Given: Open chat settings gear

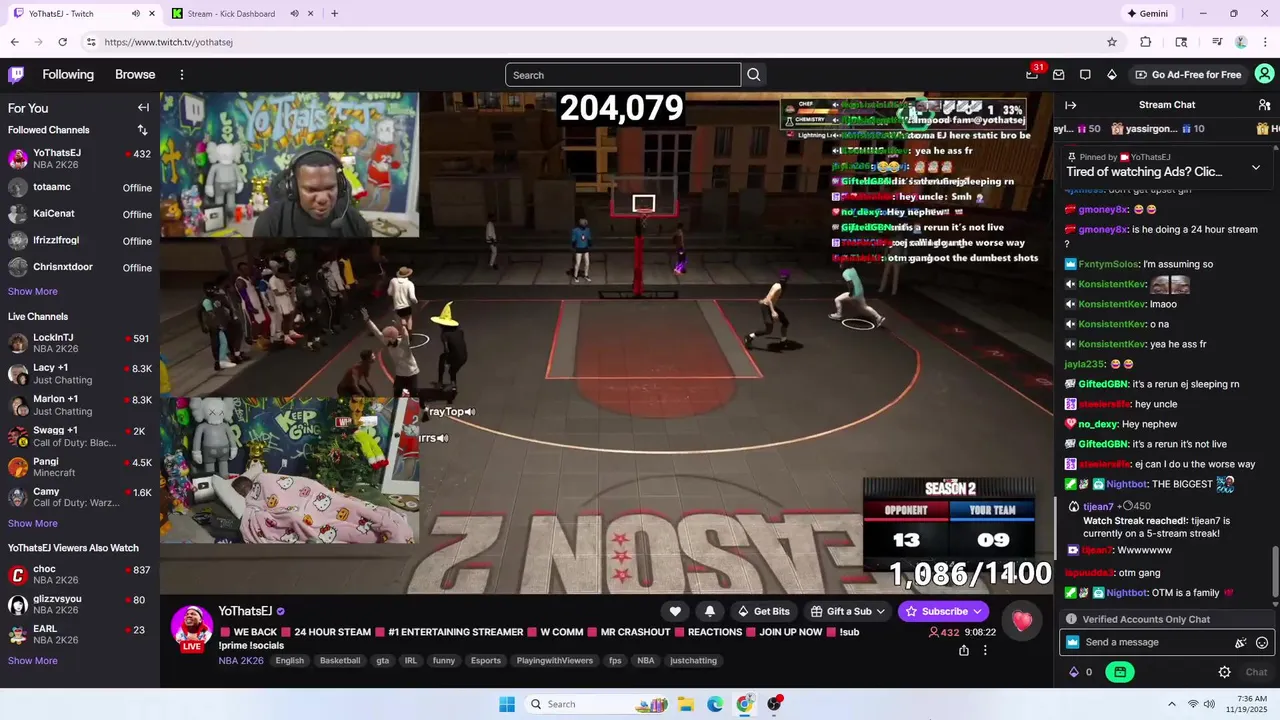Looking at the screenshot, I should pyautogui.click(x=1224, y=672).
